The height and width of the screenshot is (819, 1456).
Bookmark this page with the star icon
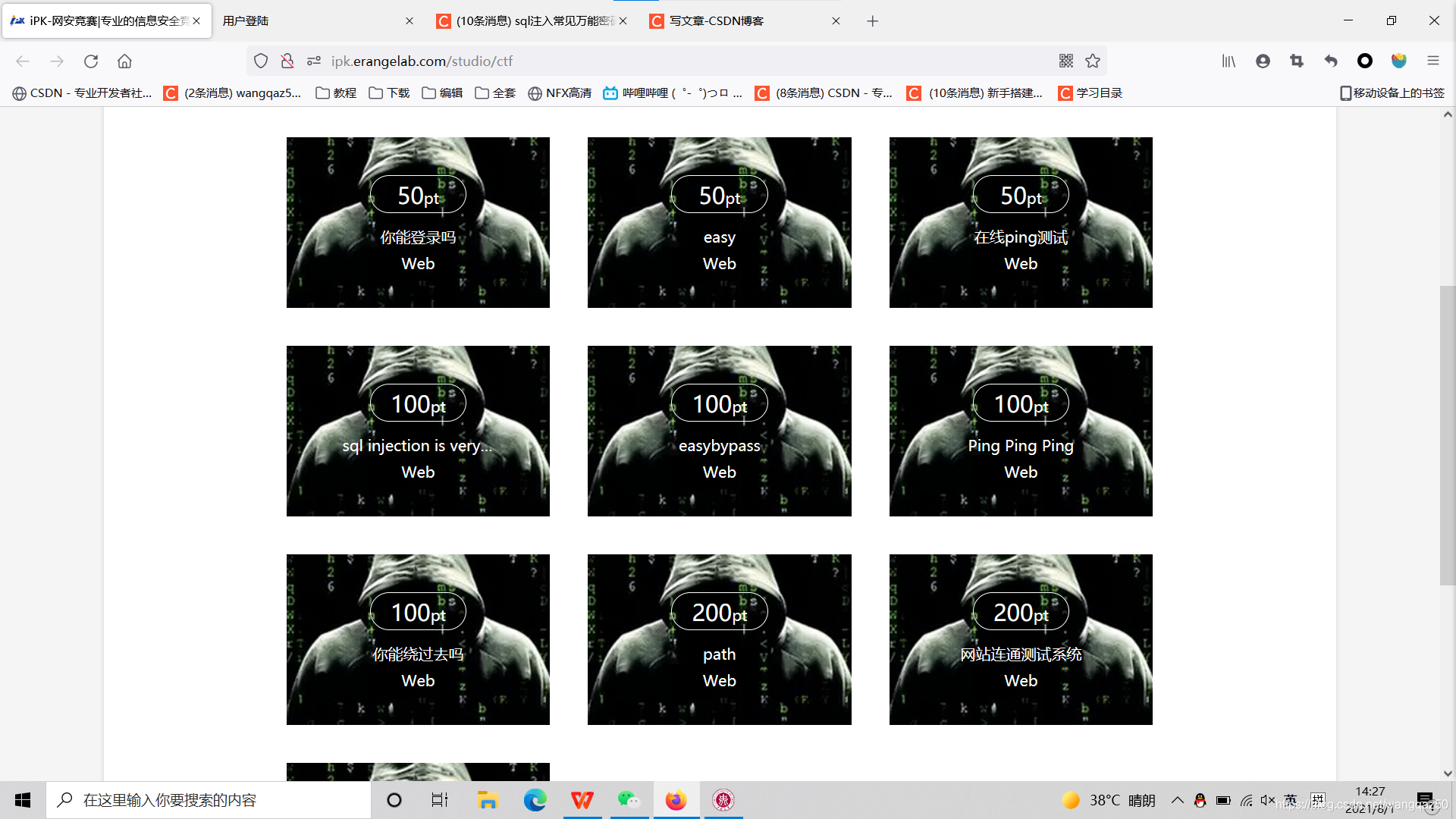(x=1093, y=61)
